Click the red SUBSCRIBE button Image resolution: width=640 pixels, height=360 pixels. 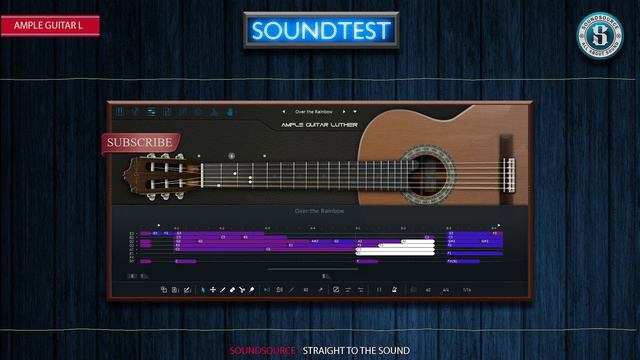coord(141,143)
